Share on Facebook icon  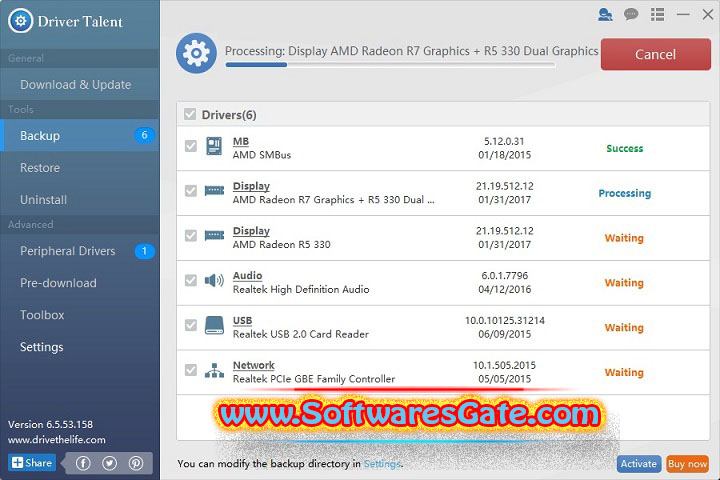coord(83,463)
